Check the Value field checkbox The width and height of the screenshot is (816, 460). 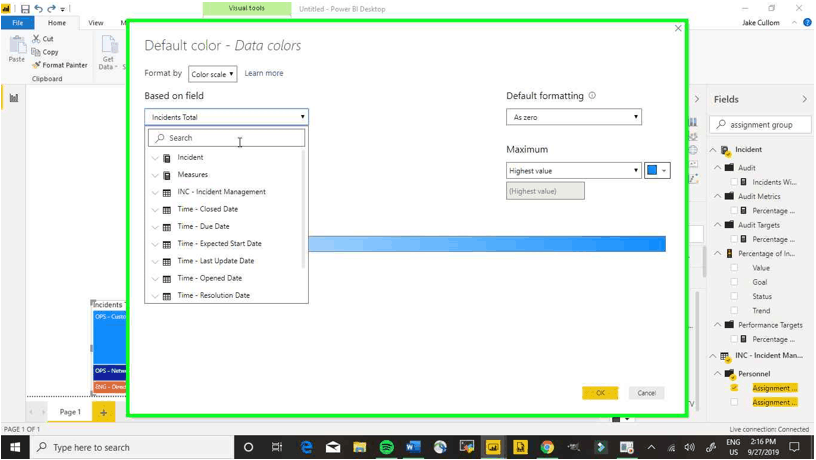coord(734,267)
